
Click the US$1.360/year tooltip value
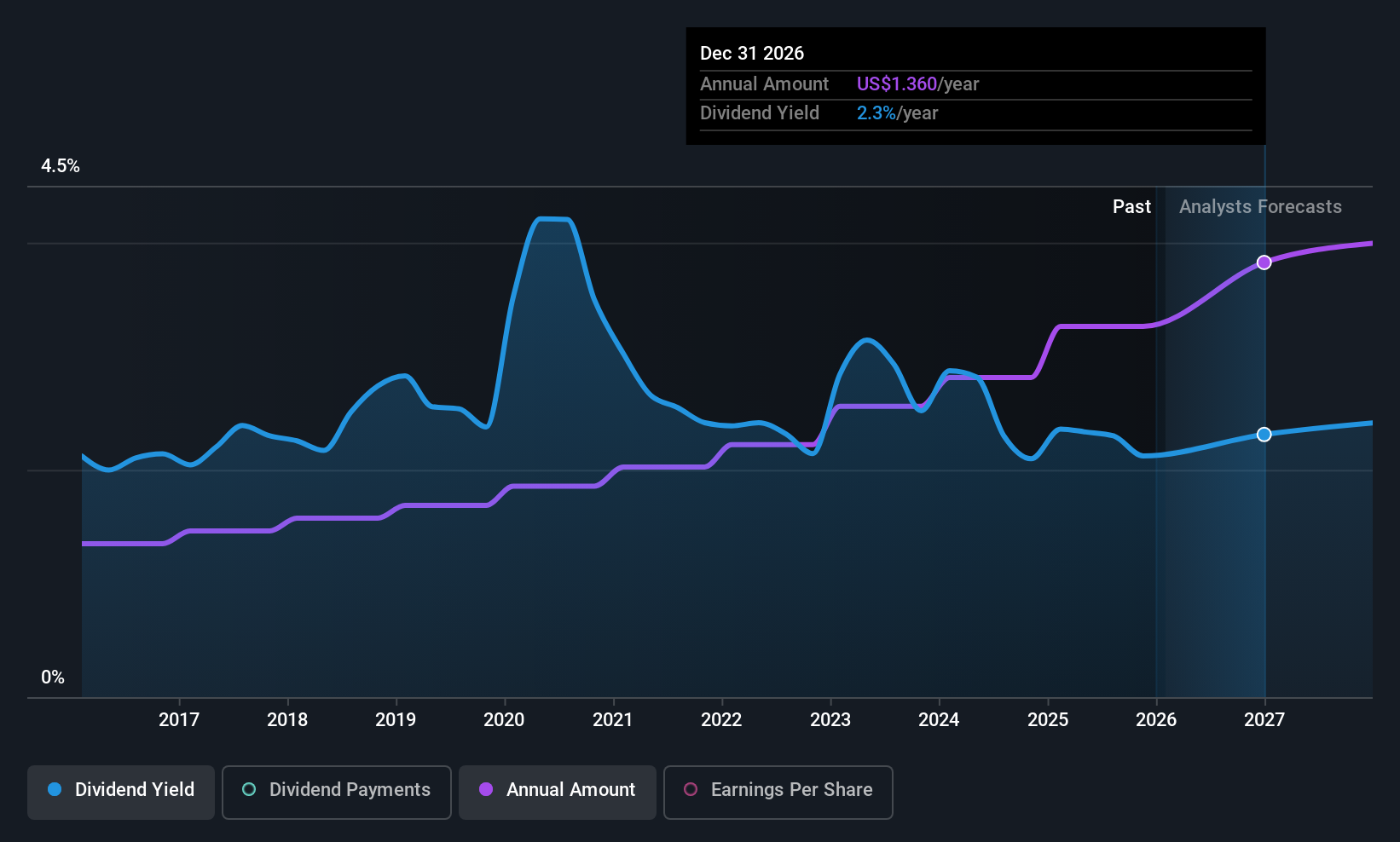click(917, 84)
